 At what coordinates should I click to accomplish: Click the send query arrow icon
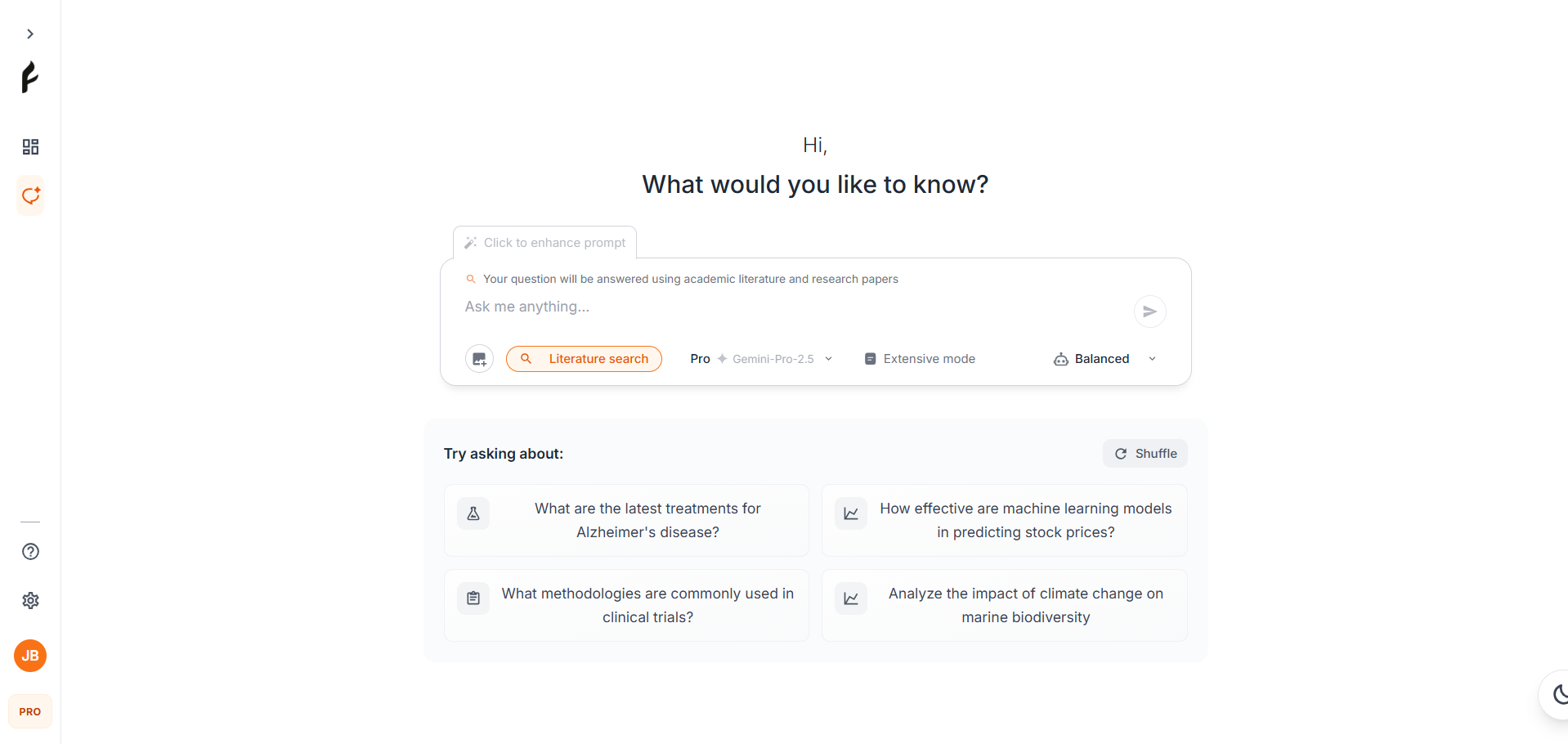click(1149, 311)
